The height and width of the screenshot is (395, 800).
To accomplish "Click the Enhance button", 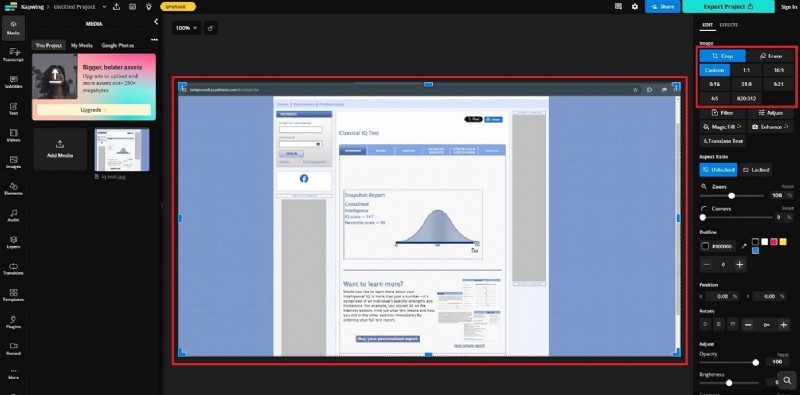I will click(x=770, y=127).
